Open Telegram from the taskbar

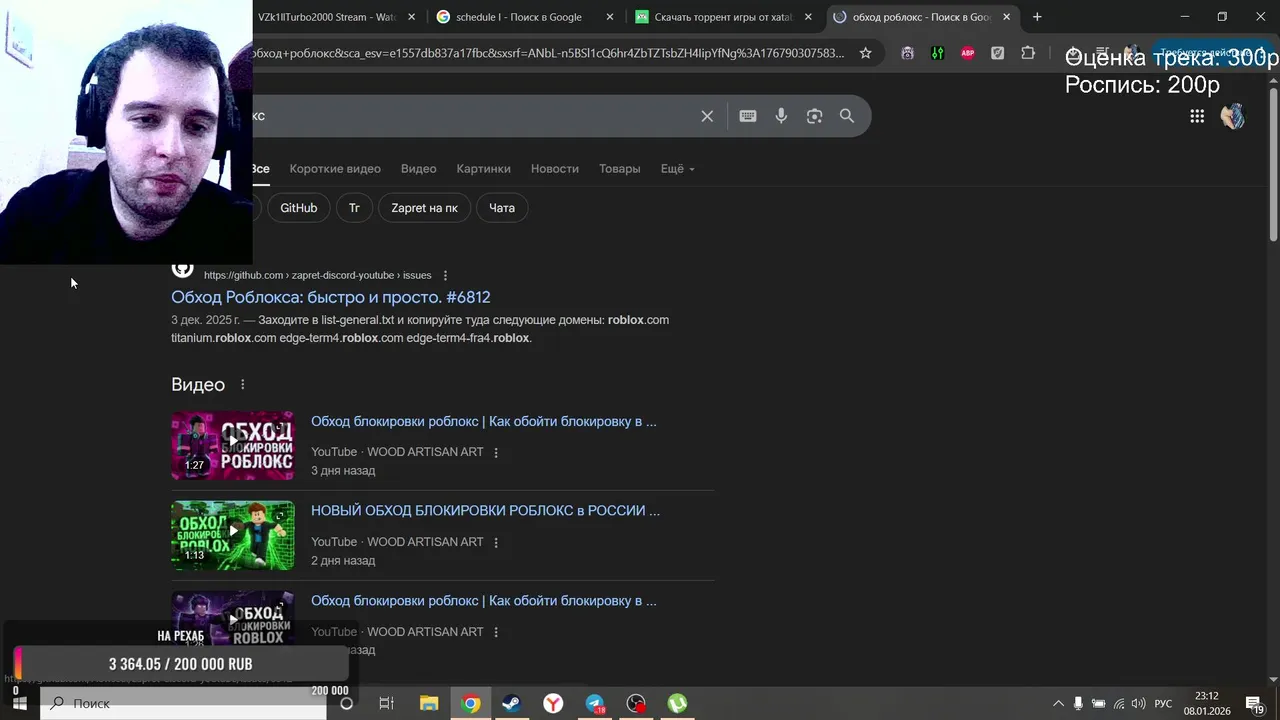pyautogui.click(x=595, y=703)
